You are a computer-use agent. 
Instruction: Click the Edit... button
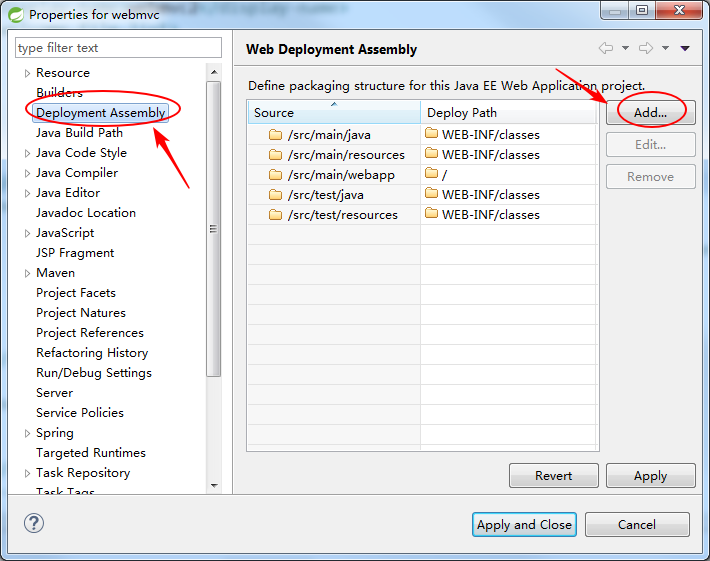650,144
